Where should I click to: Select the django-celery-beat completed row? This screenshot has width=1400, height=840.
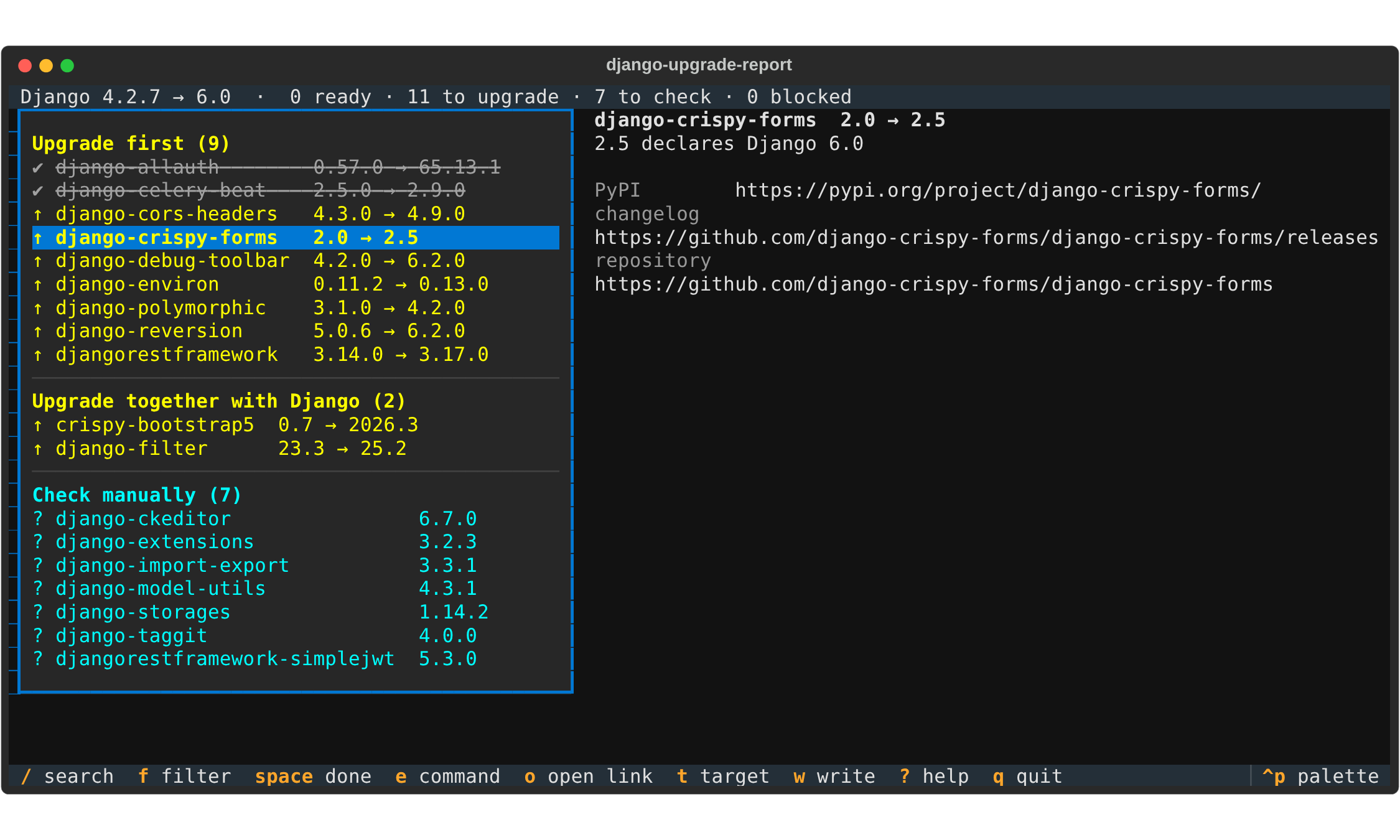pos(296,190)
